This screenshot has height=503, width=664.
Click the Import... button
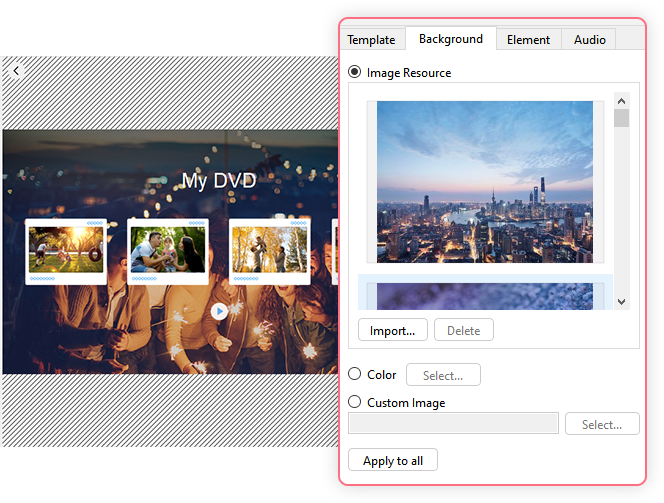(x=393, y=331)
